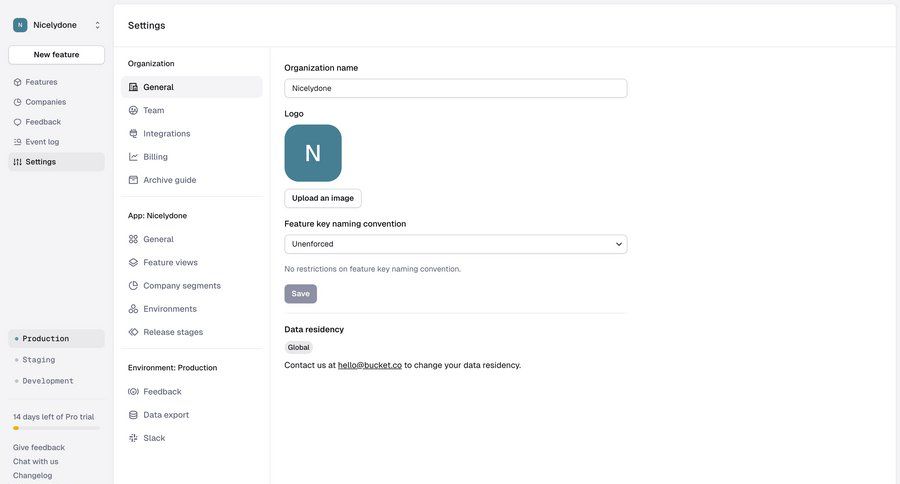900x484 pixels.
Task: Click the Archive guide box icon
Action: click(x=133, y=180)
